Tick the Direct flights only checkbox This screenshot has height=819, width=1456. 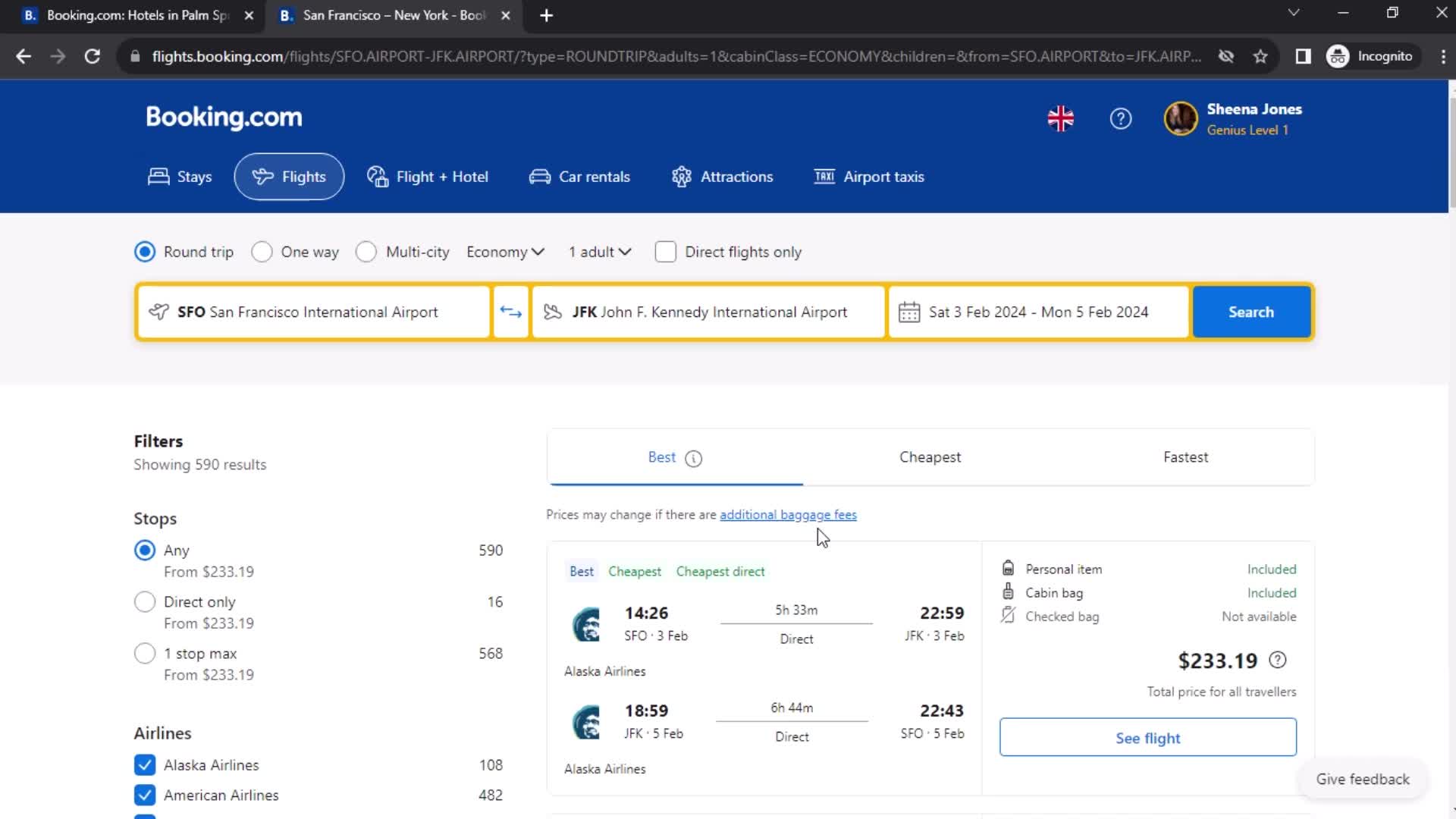pos(665,252)
